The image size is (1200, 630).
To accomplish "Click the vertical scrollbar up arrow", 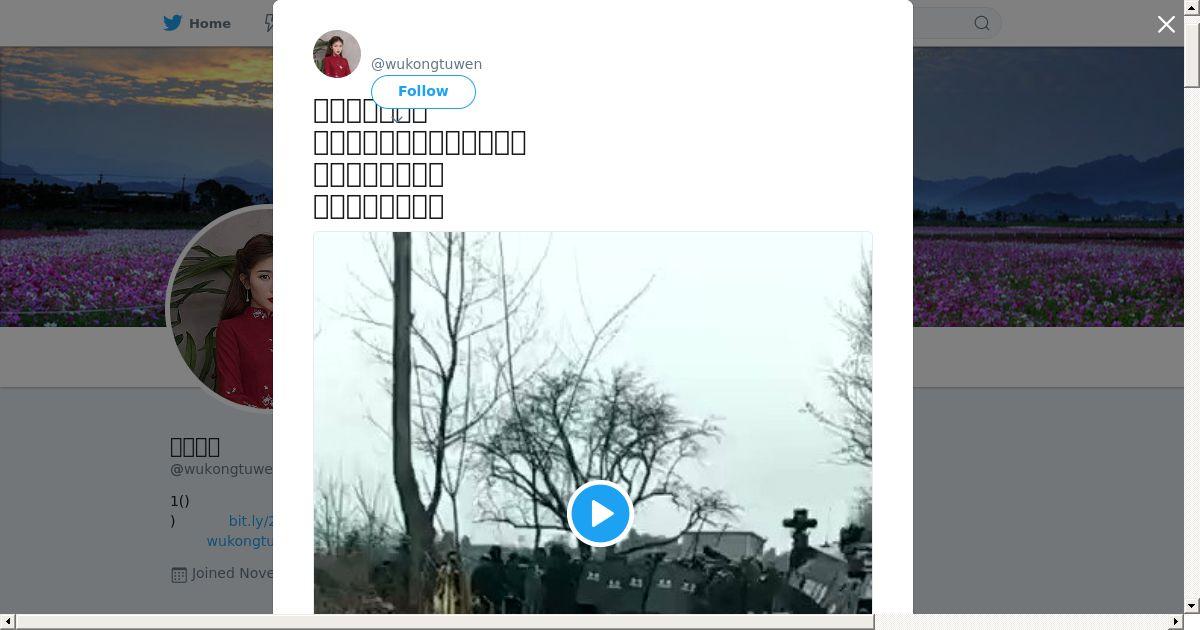I will (1192, 8).
